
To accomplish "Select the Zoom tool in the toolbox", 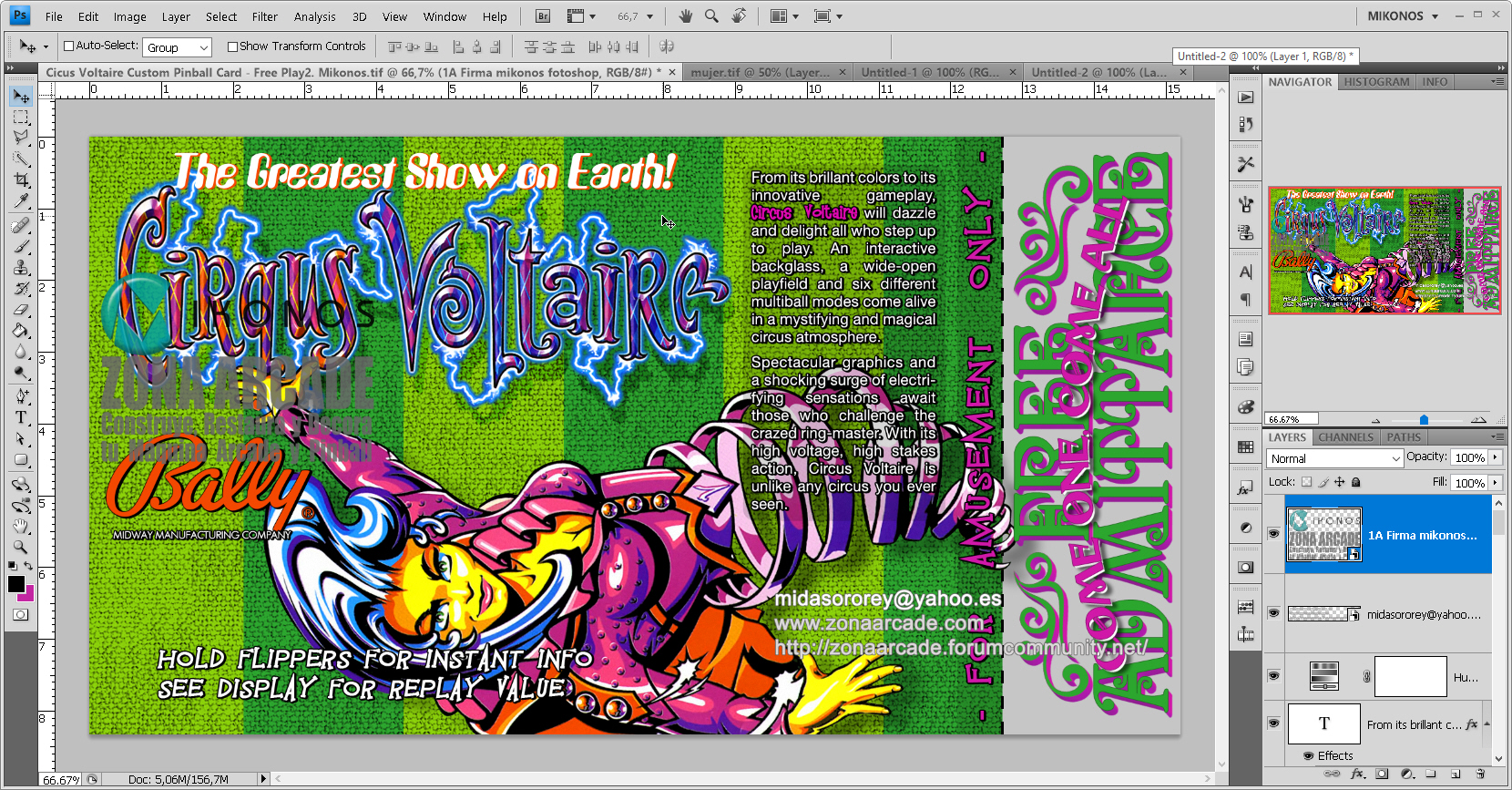I will 21,548.
